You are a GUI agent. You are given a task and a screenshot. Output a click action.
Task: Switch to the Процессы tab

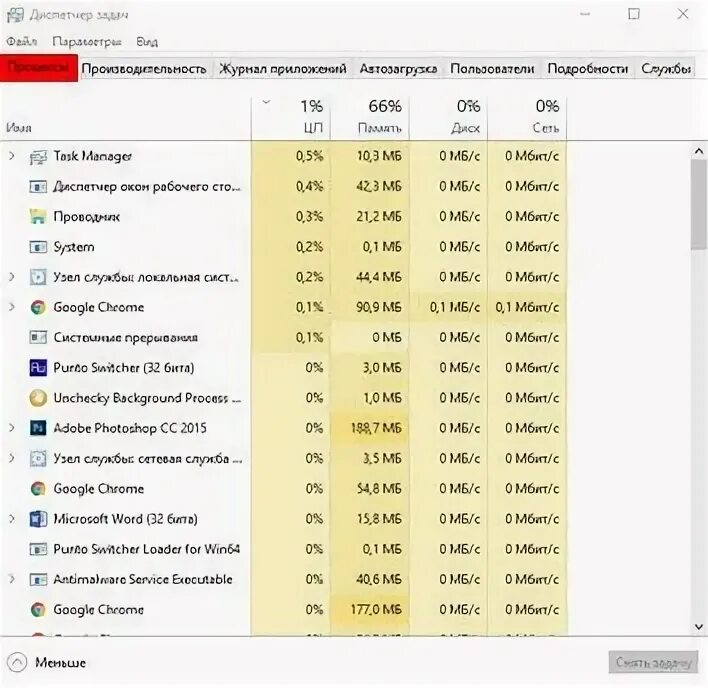point(39,68)
